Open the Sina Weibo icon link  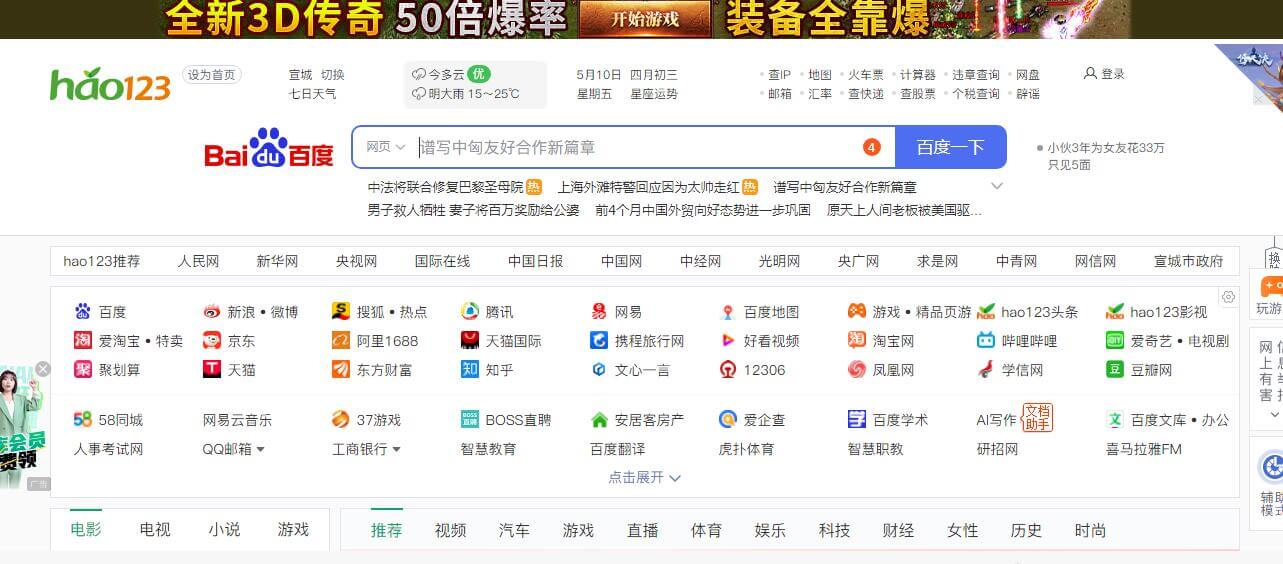(x=211, y=312)
